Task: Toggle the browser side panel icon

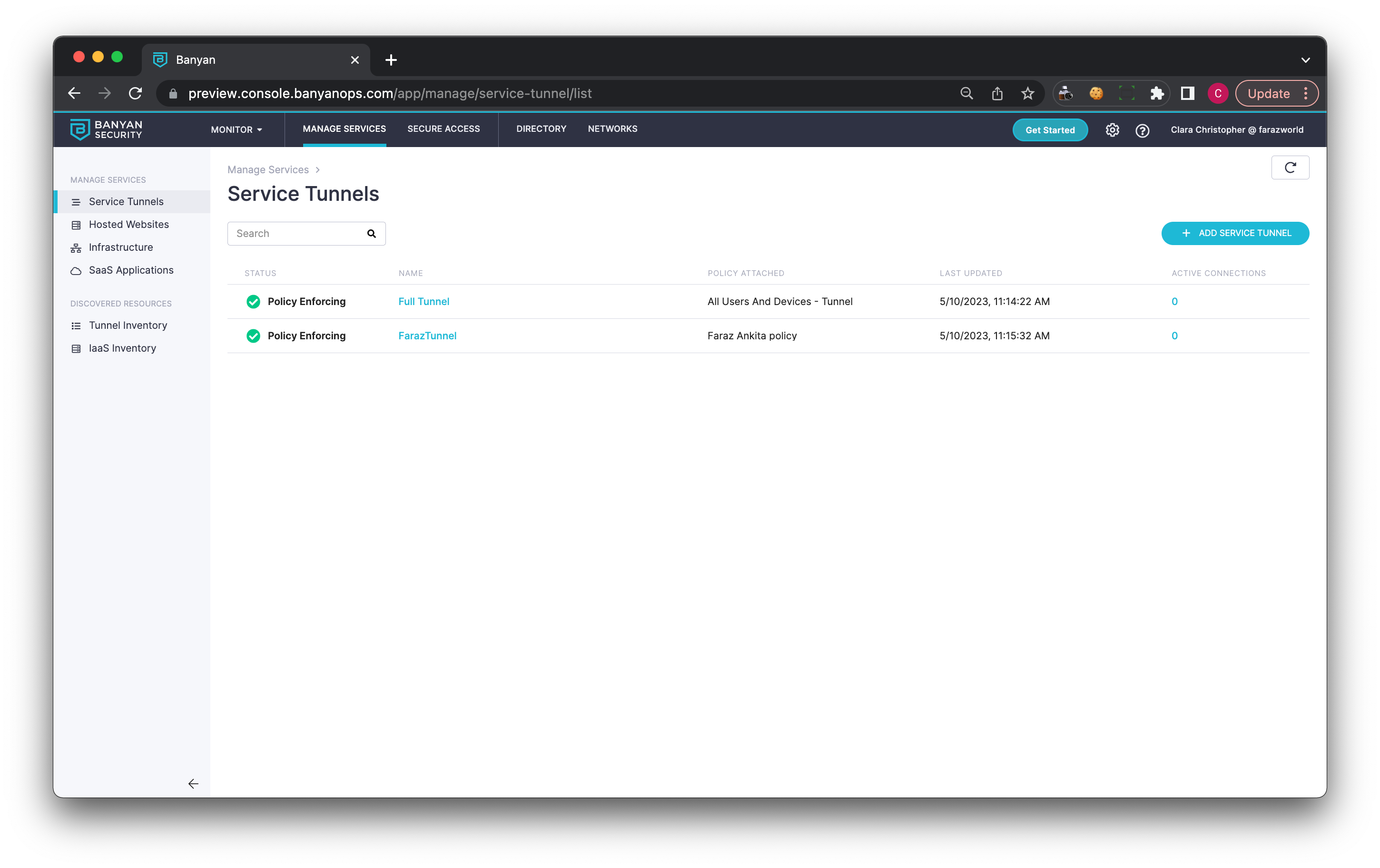Action: click(1187, 93)
